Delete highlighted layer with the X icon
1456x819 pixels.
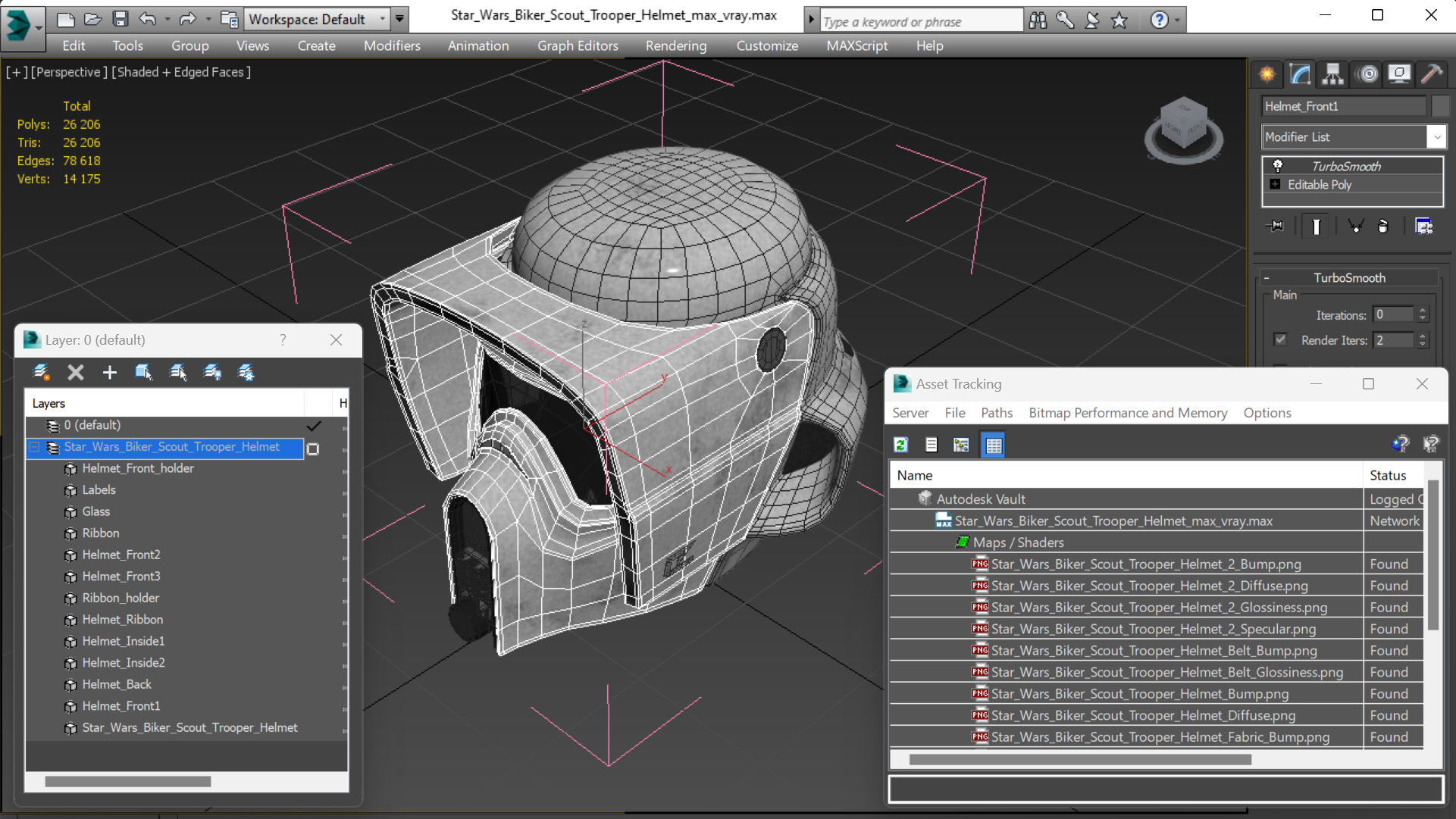pos(75,372)
